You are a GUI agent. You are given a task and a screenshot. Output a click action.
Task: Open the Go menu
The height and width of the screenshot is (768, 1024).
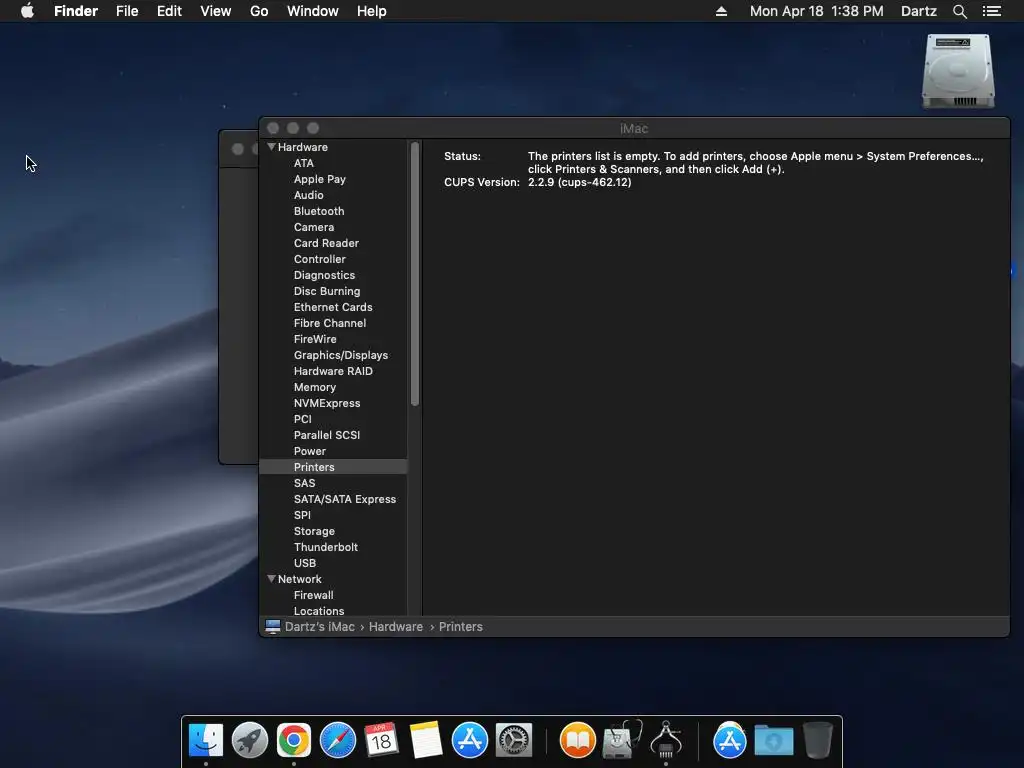pos(259,11)
